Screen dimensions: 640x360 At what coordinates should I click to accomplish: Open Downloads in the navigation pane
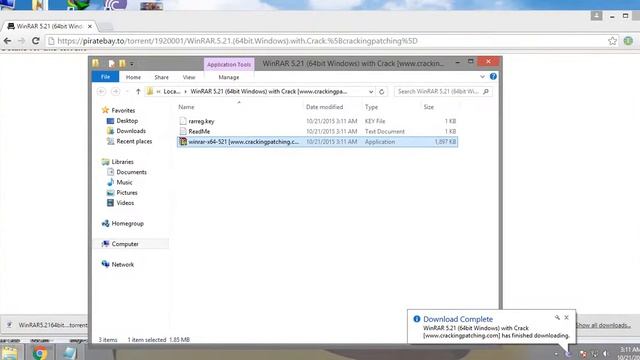131,131
